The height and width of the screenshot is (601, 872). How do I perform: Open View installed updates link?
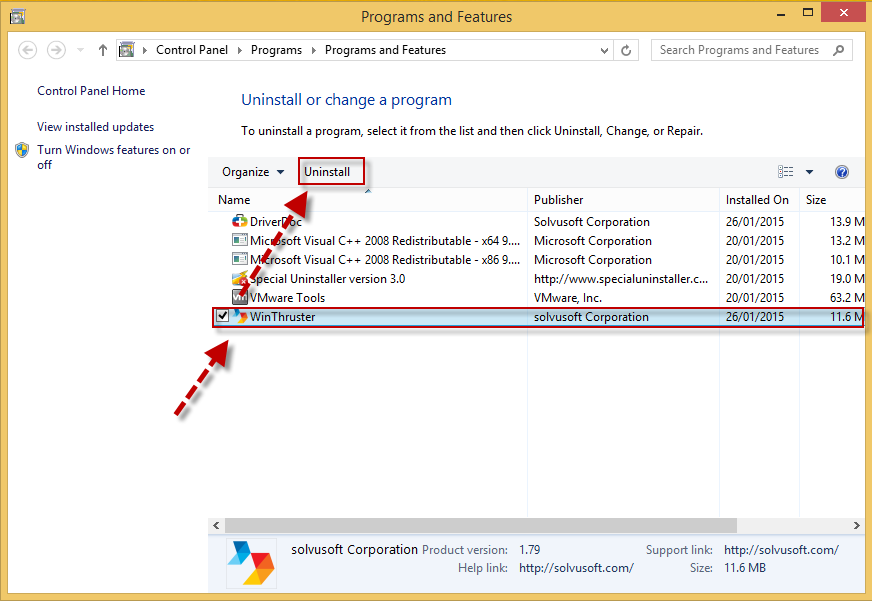point(96,127)
